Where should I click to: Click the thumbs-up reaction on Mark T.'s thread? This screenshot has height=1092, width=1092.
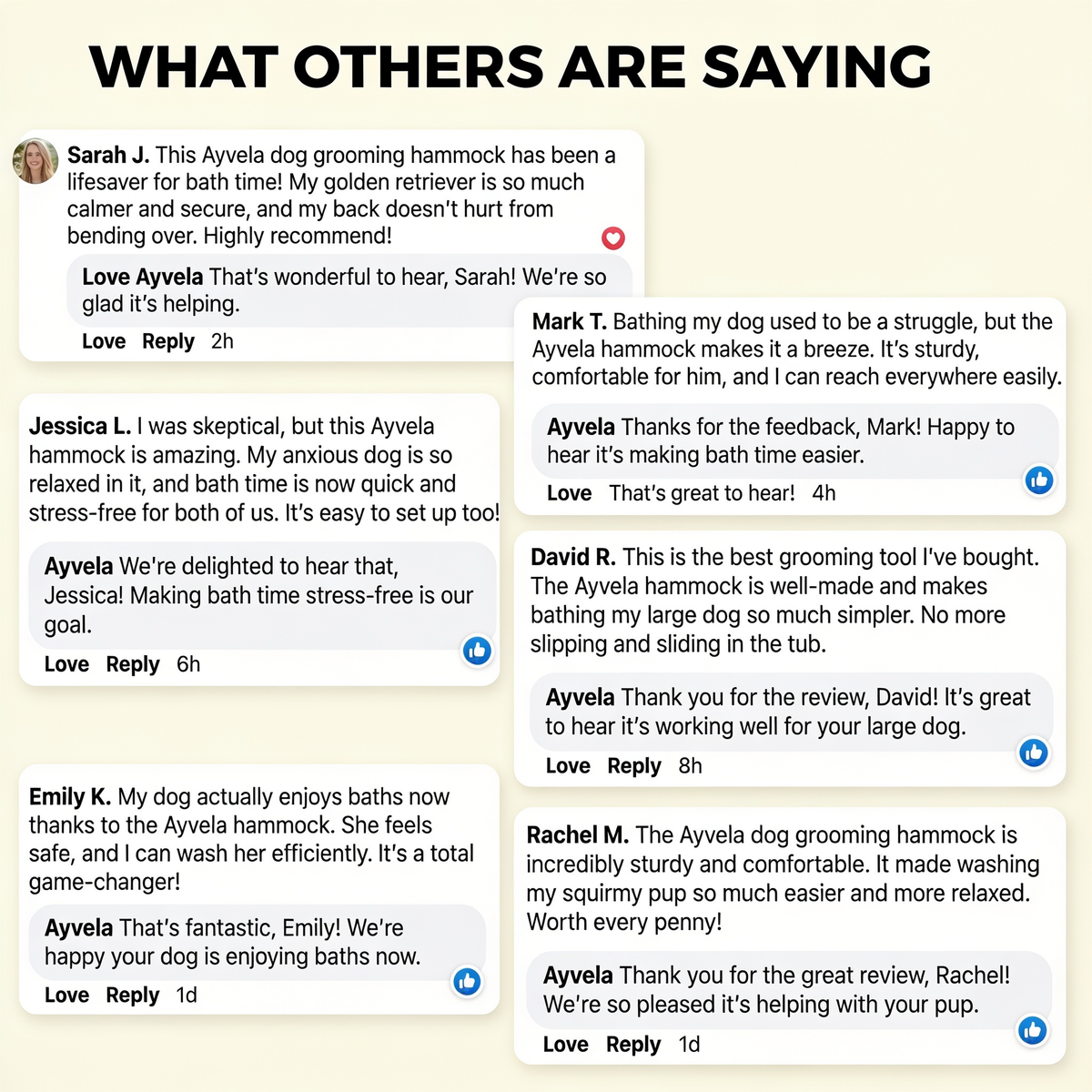(x=1039, y=480)
